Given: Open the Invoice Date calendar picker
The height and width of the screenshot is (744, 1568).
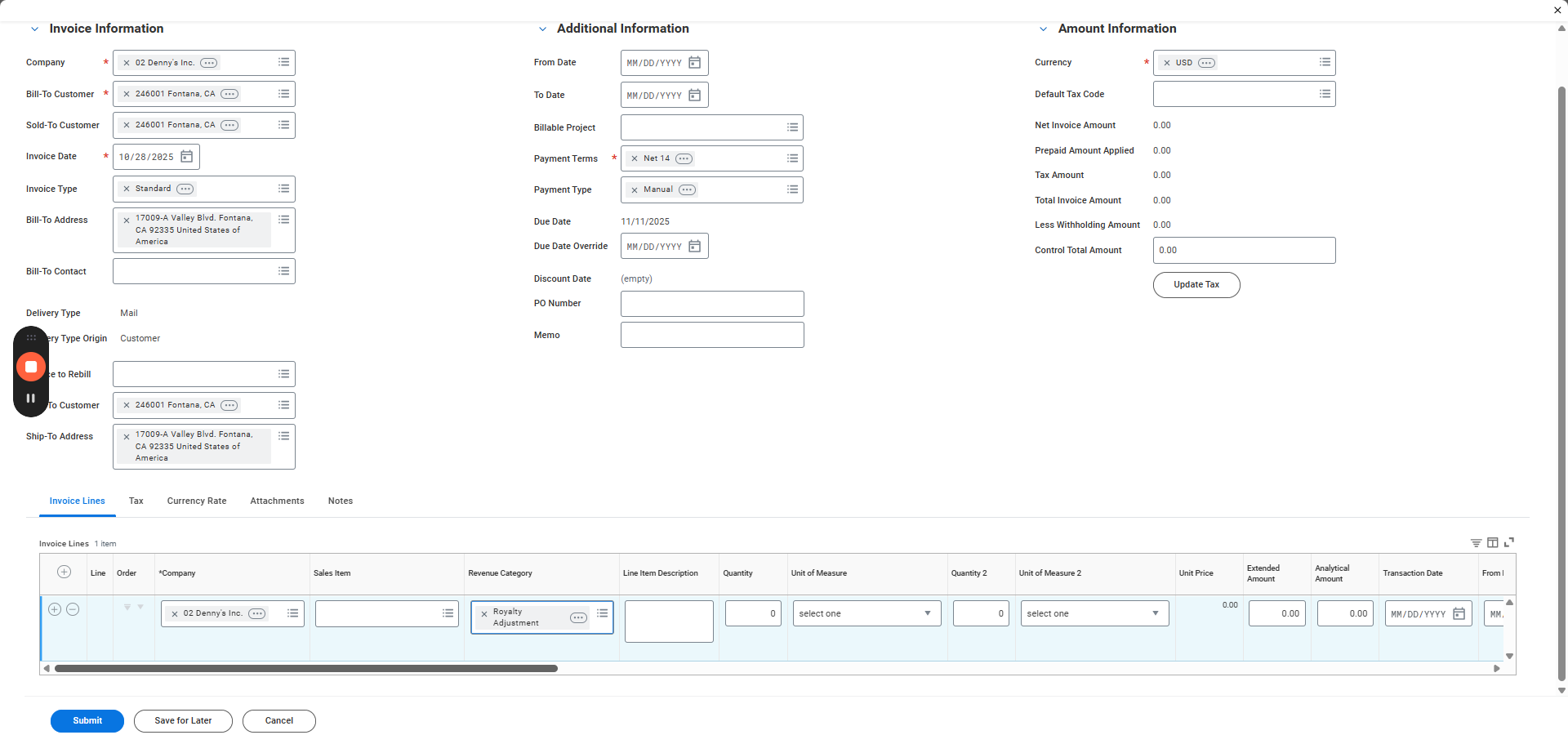Looking at the screenshot, I should coord(186,157).
